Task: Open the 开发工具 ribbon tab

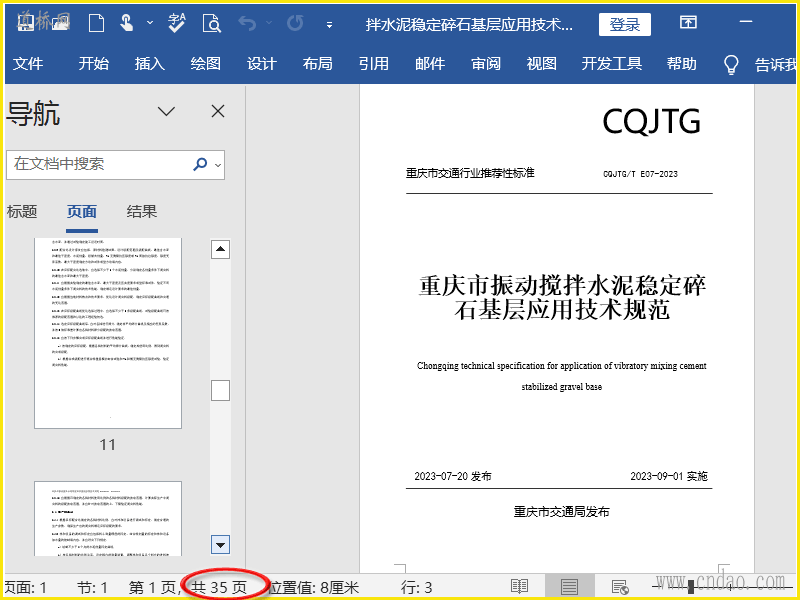Action: click(612, 64)
